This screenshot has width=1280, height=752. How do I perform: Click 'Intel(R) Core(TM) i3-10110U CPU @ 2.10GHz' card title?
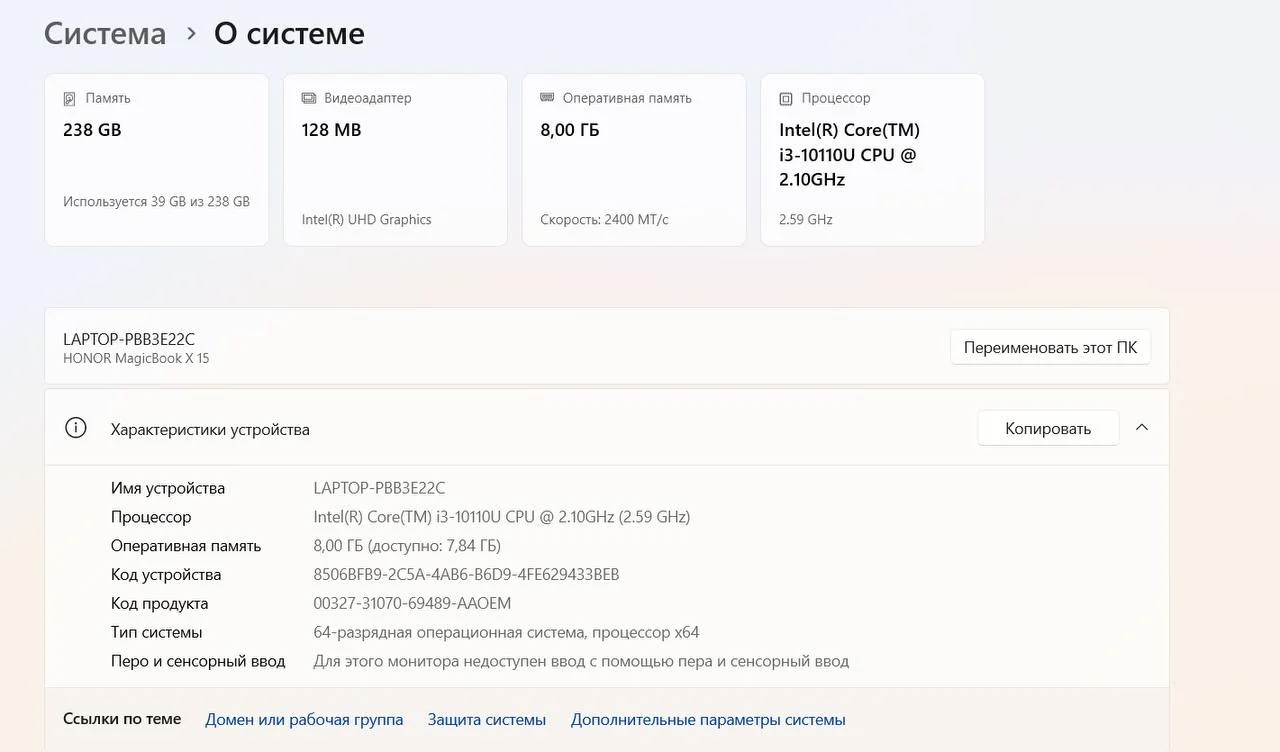coord(849,155)
